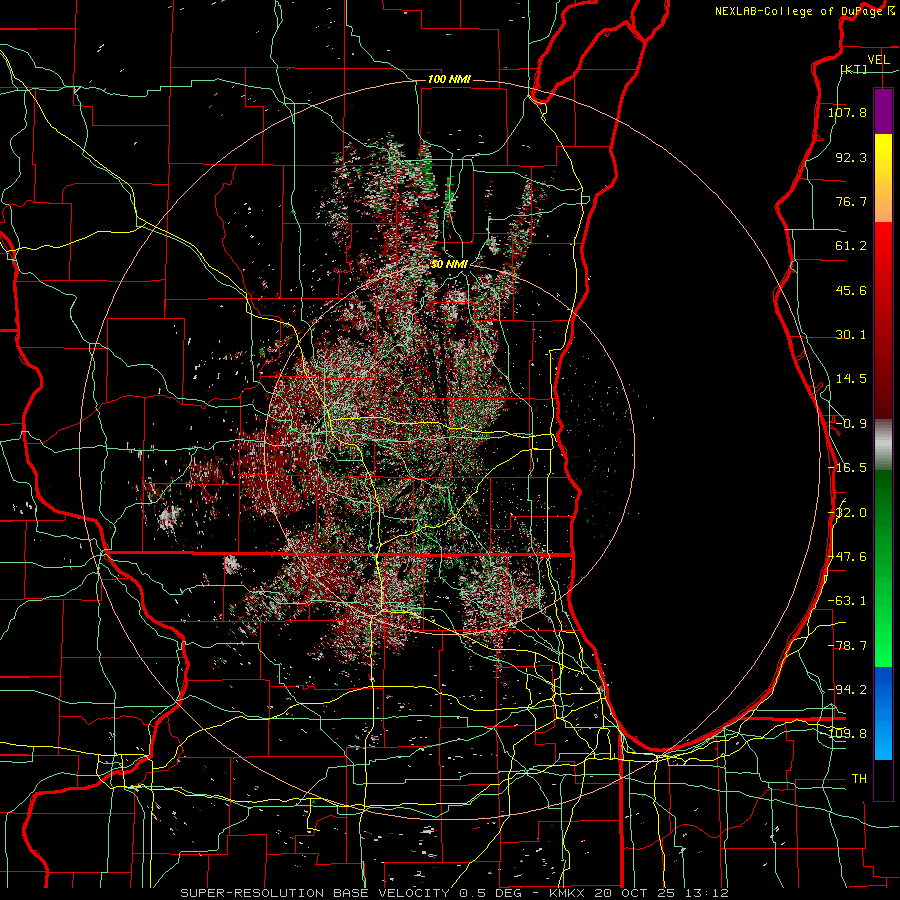The image size is (900, 900).
Task: Click the -32.0 velocity scale value
Action: tap(847, 513)
